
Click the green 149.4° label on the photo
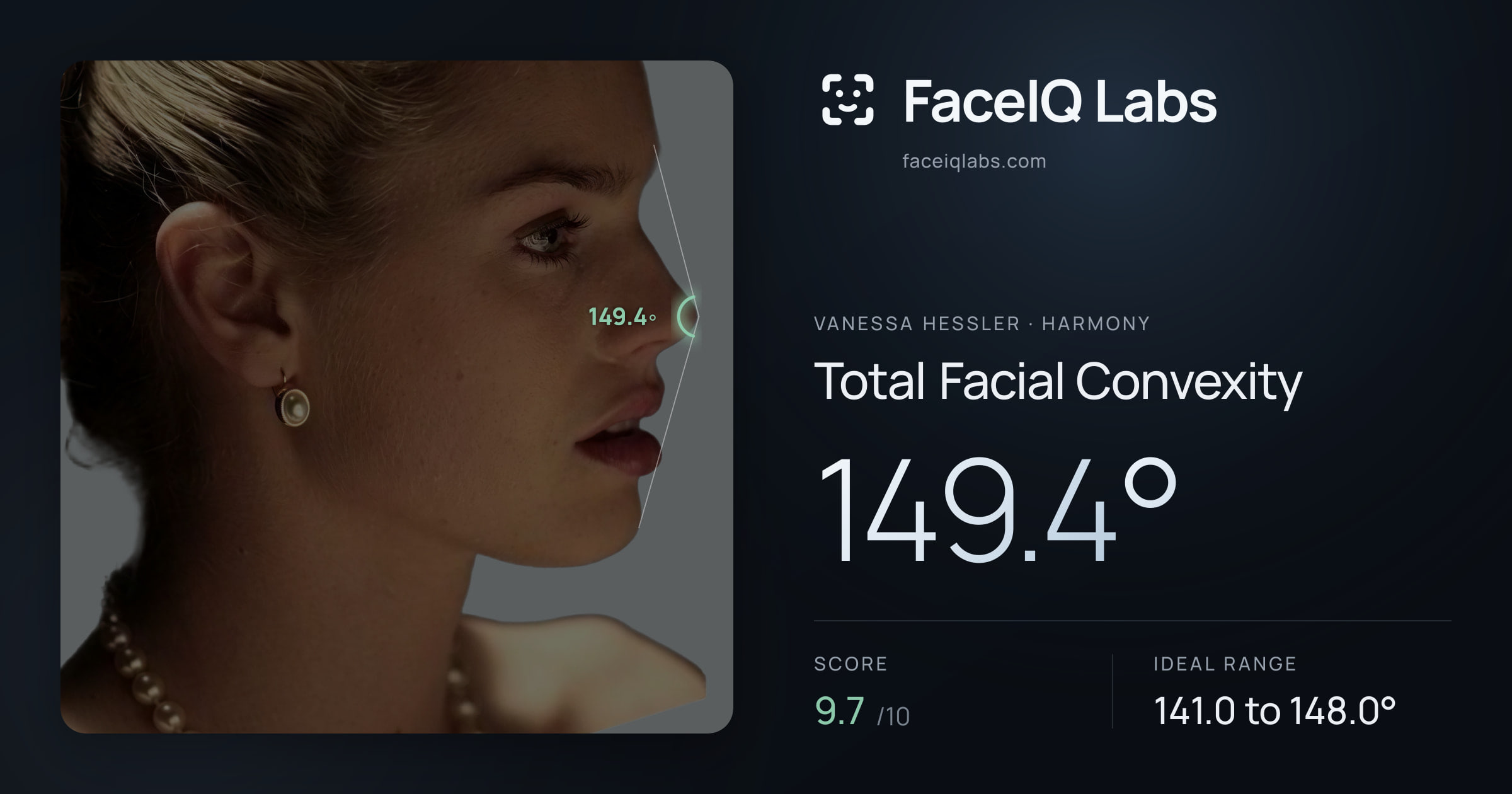tap(622, 317)
